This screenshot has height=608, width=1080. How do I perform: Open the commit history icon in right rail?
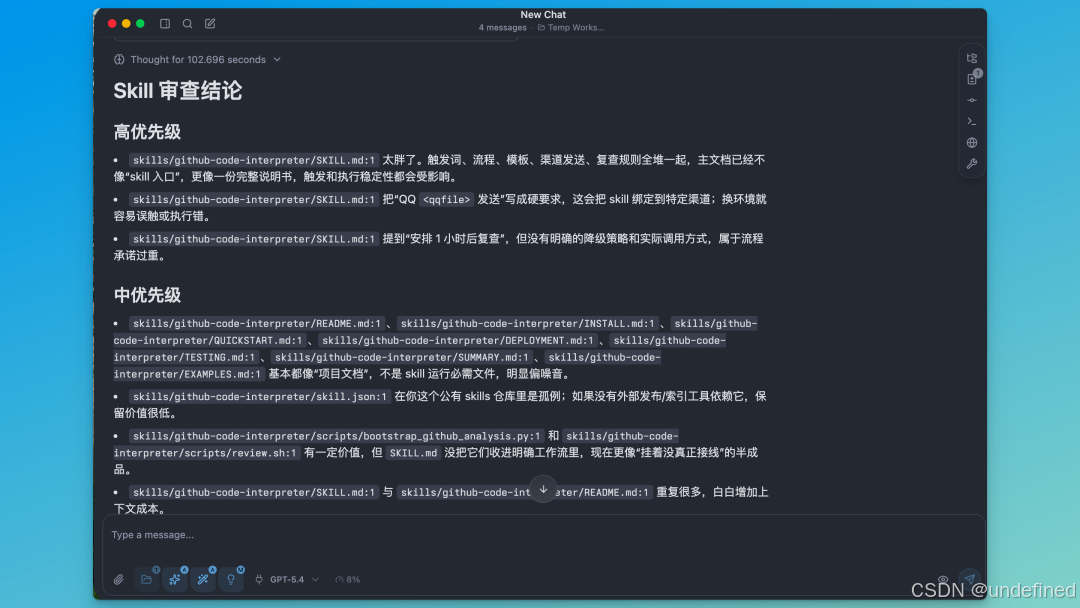point(972,101)
